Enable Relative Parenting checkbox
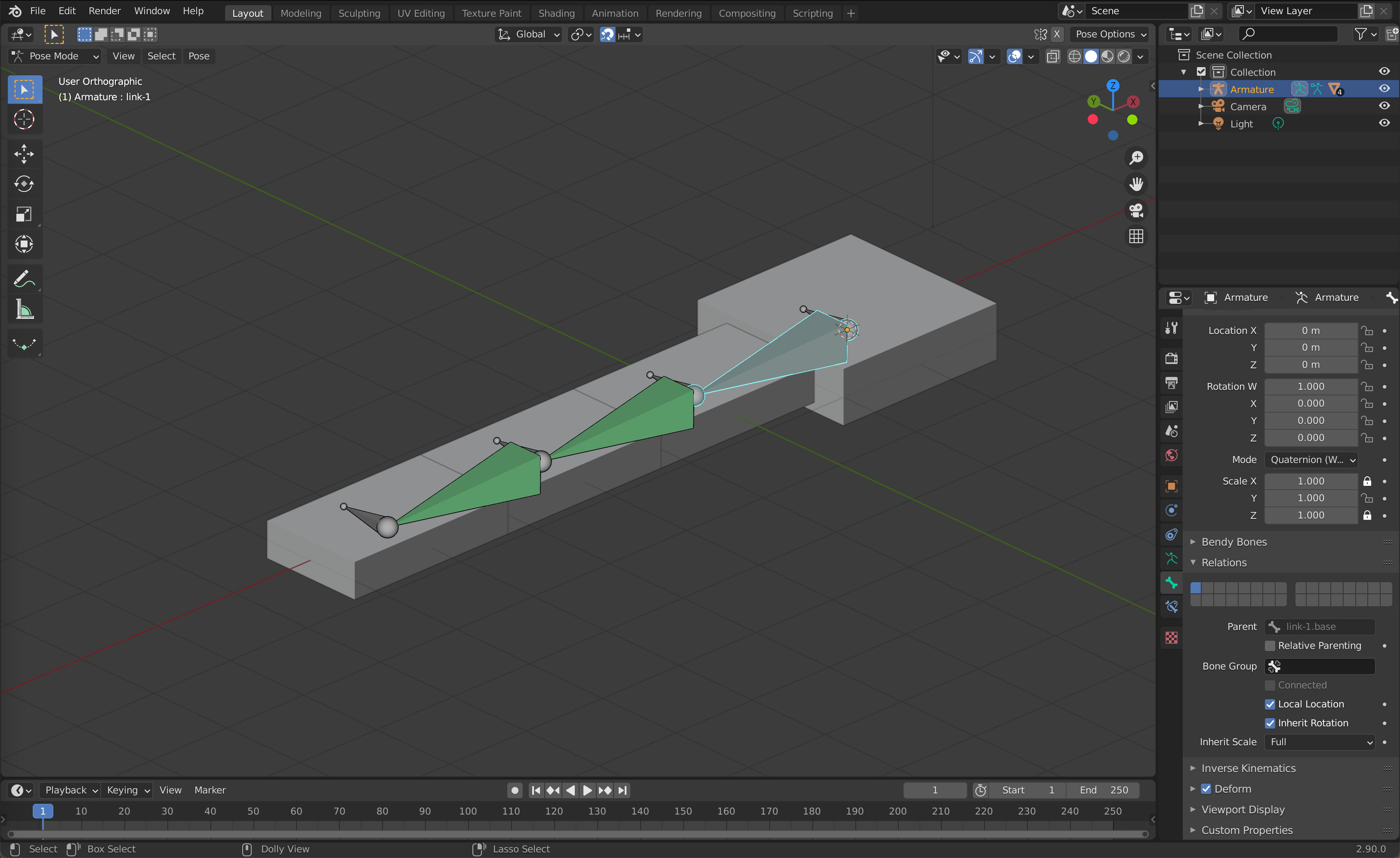Image resolution: width=1400 pixels, height=858 pixels. [x=1270, y=645]
